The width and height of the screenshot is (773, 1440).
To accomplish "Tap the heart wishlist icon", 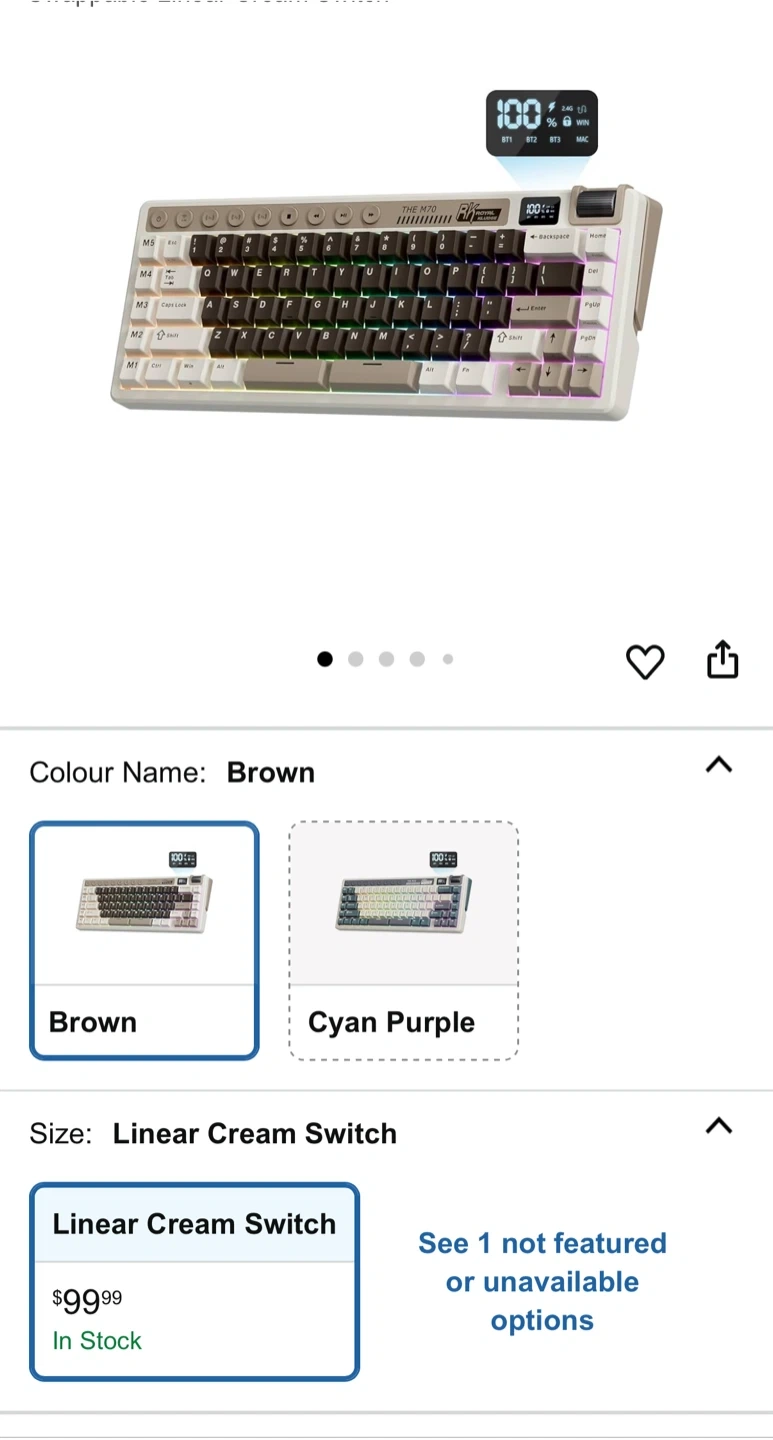I will coord(645,661).
